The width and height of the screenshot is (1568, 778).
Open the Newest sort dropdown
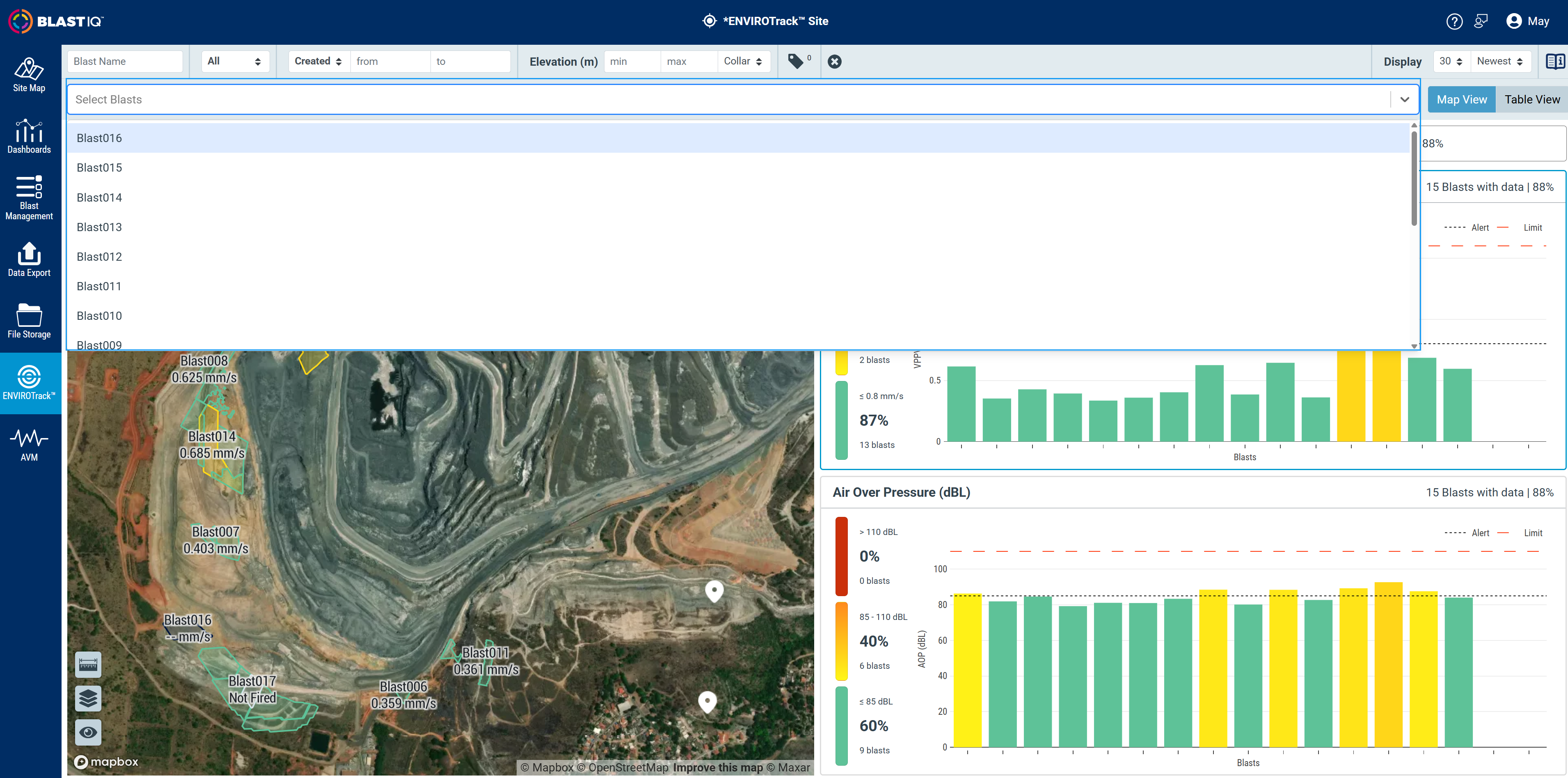pos(1500,62)
